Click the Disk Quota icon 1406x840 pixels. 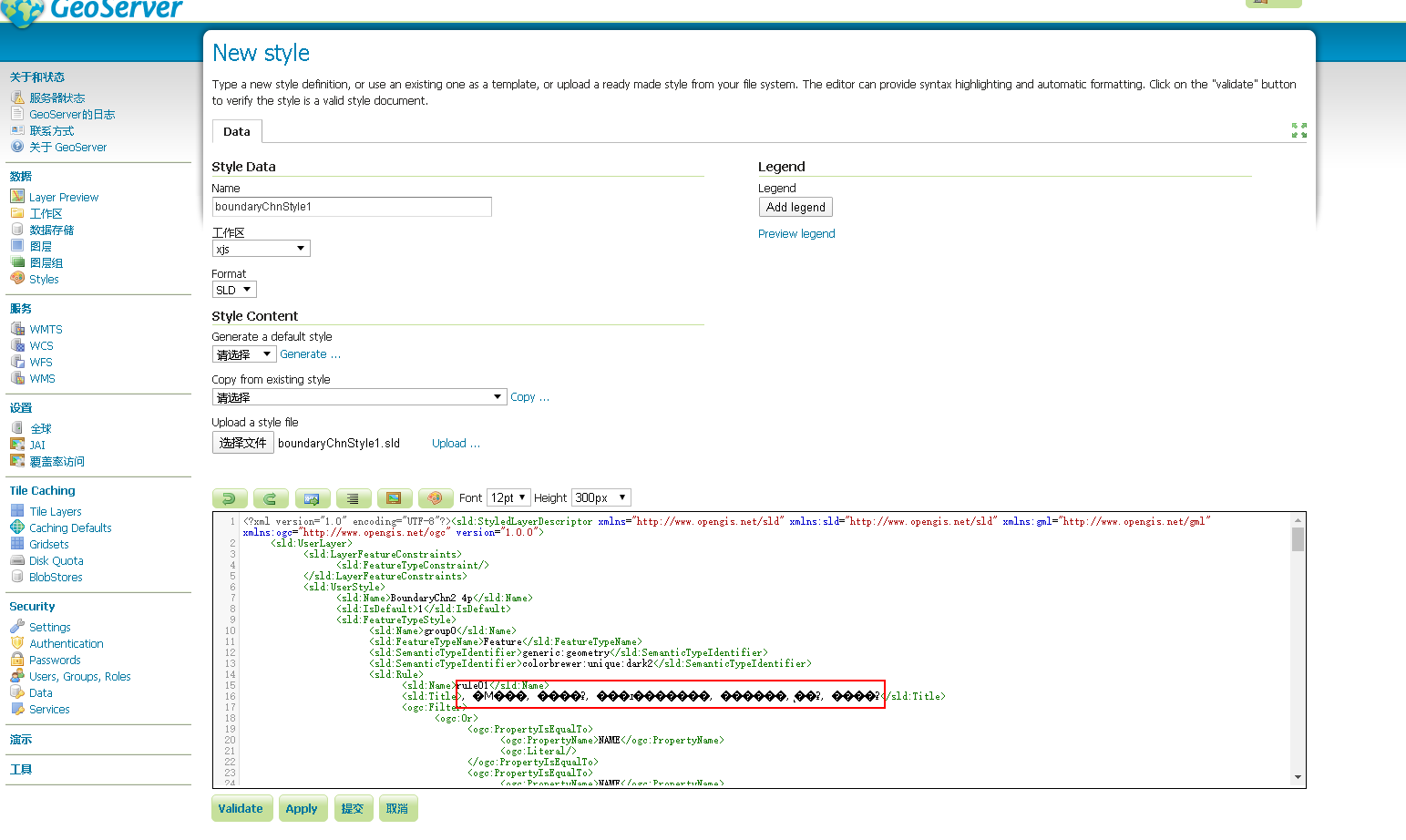pyautogui.click(x=17, y=560)
